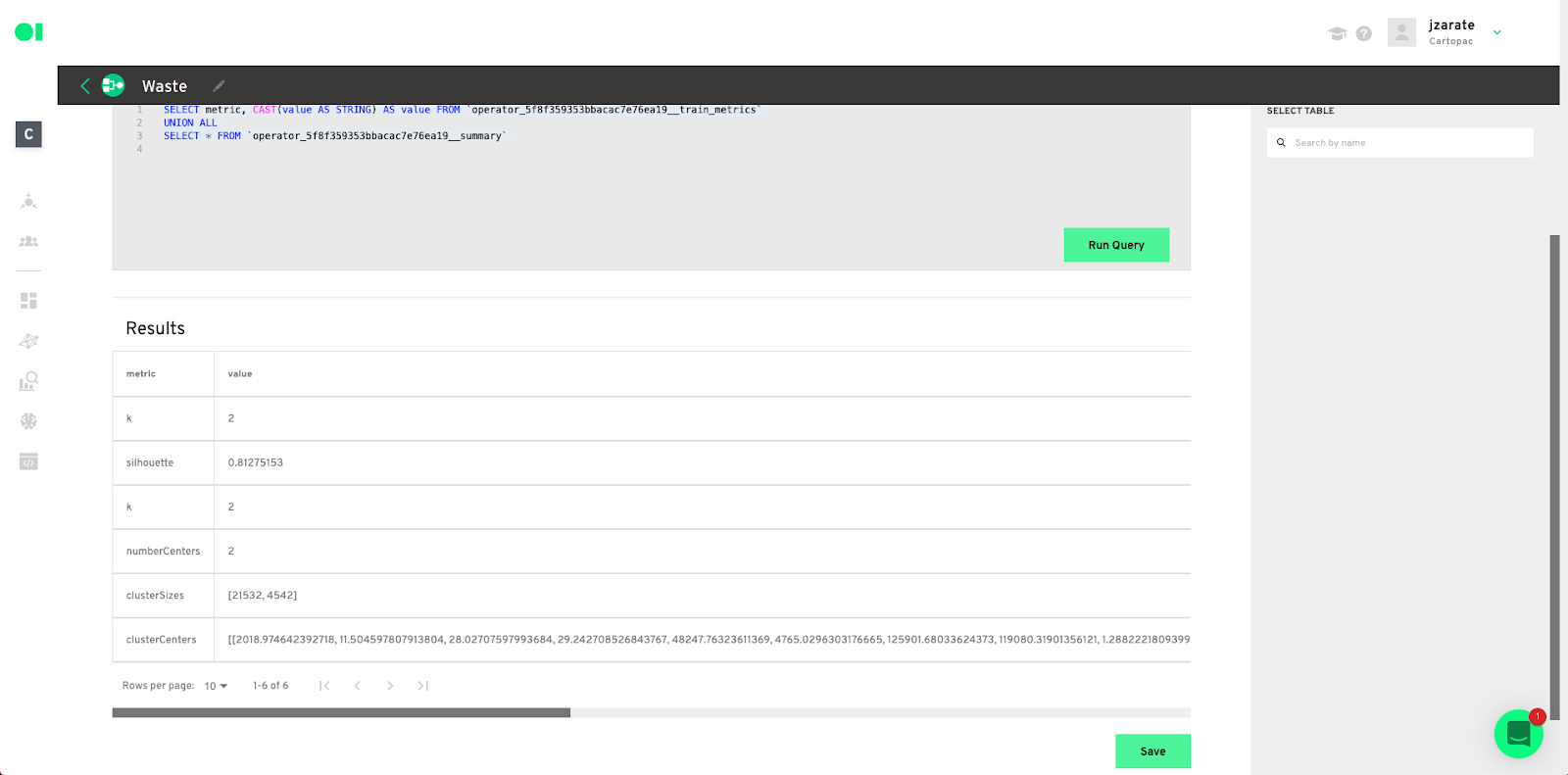1568x775 pixels.
Task: Click the Results heading
Action: 155,328
